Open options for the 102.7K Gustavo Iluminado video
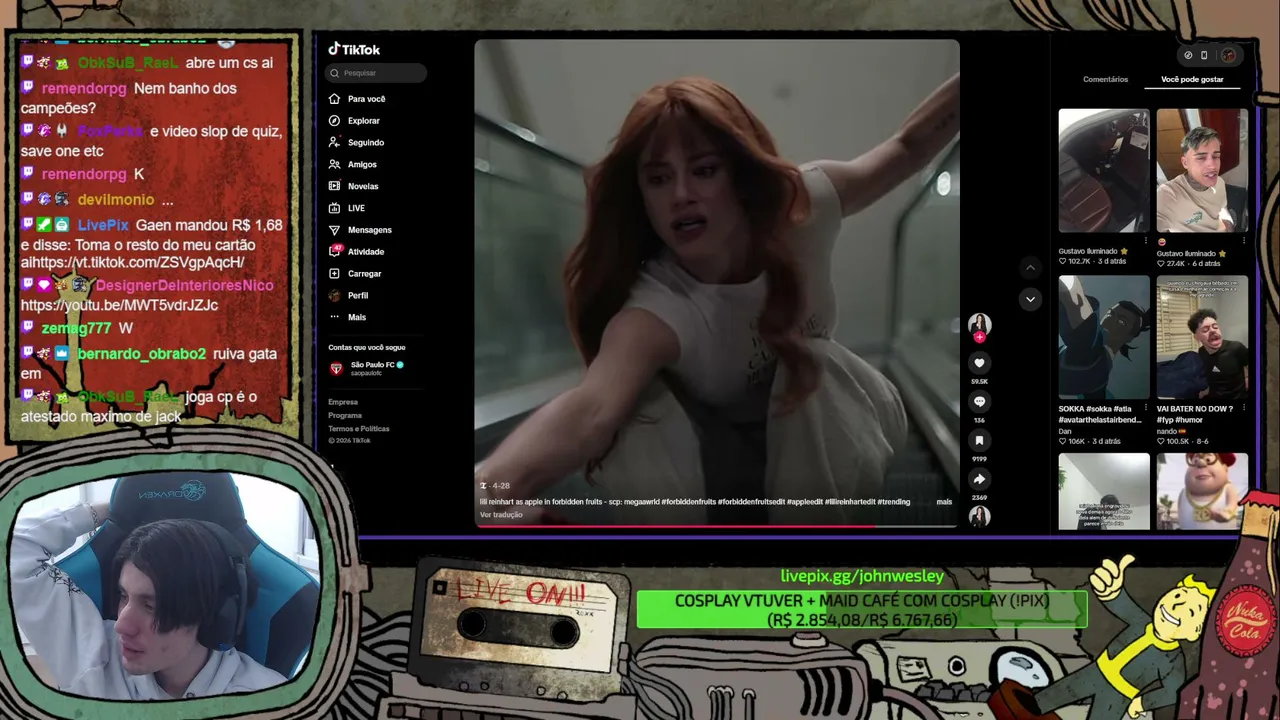This screenshot has width=1280, height=720. pyautogui.click(x=1146, y=241)
